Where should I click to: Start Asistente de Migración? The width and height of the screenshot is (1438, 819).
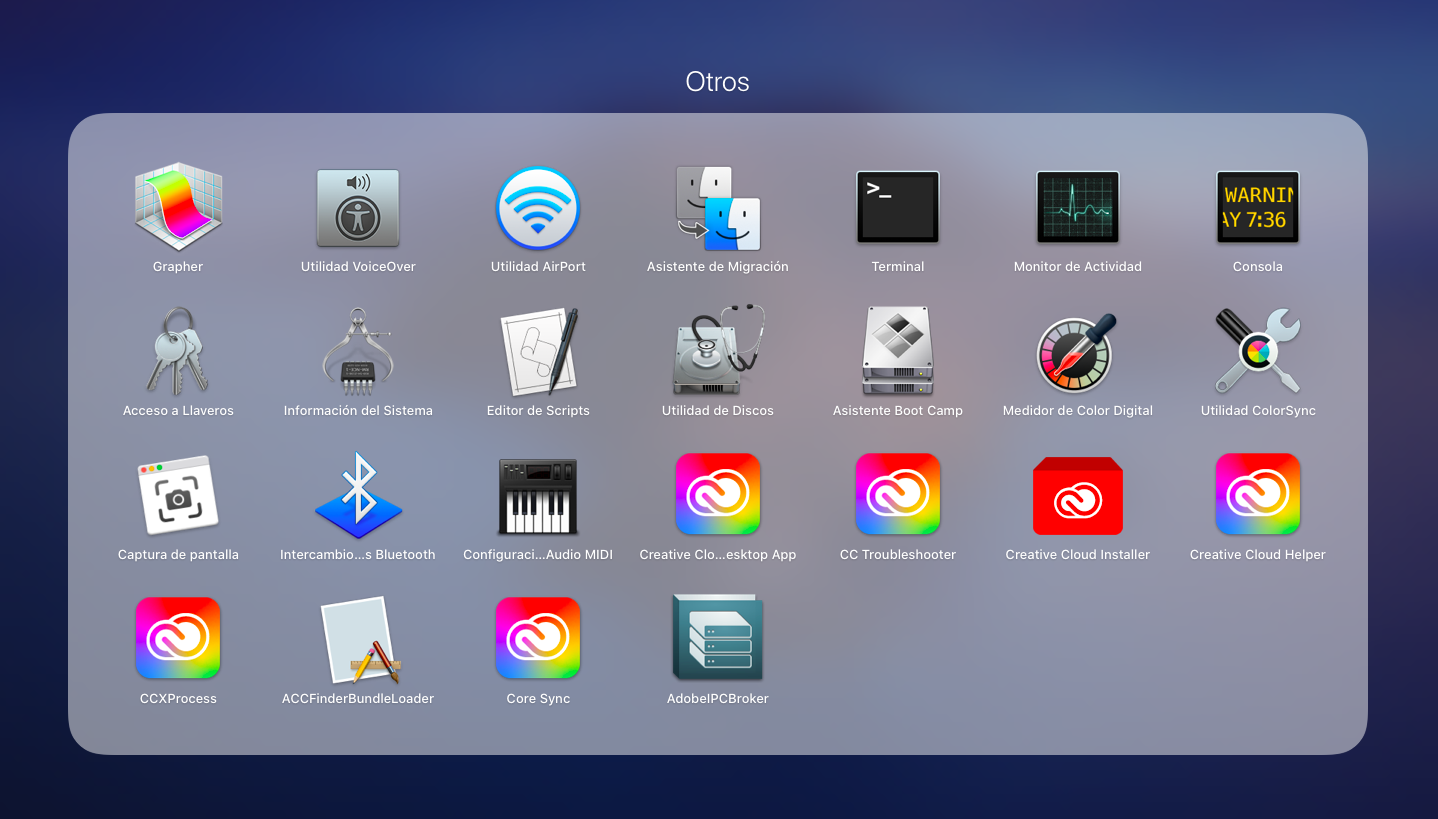tap(718, 208)
